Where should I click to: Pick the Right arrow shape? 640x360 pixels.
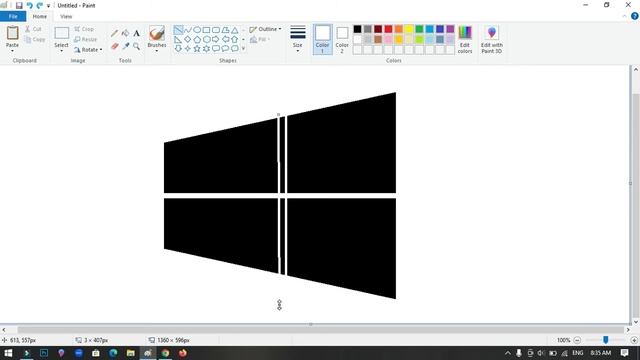click(x=216, y=39)
